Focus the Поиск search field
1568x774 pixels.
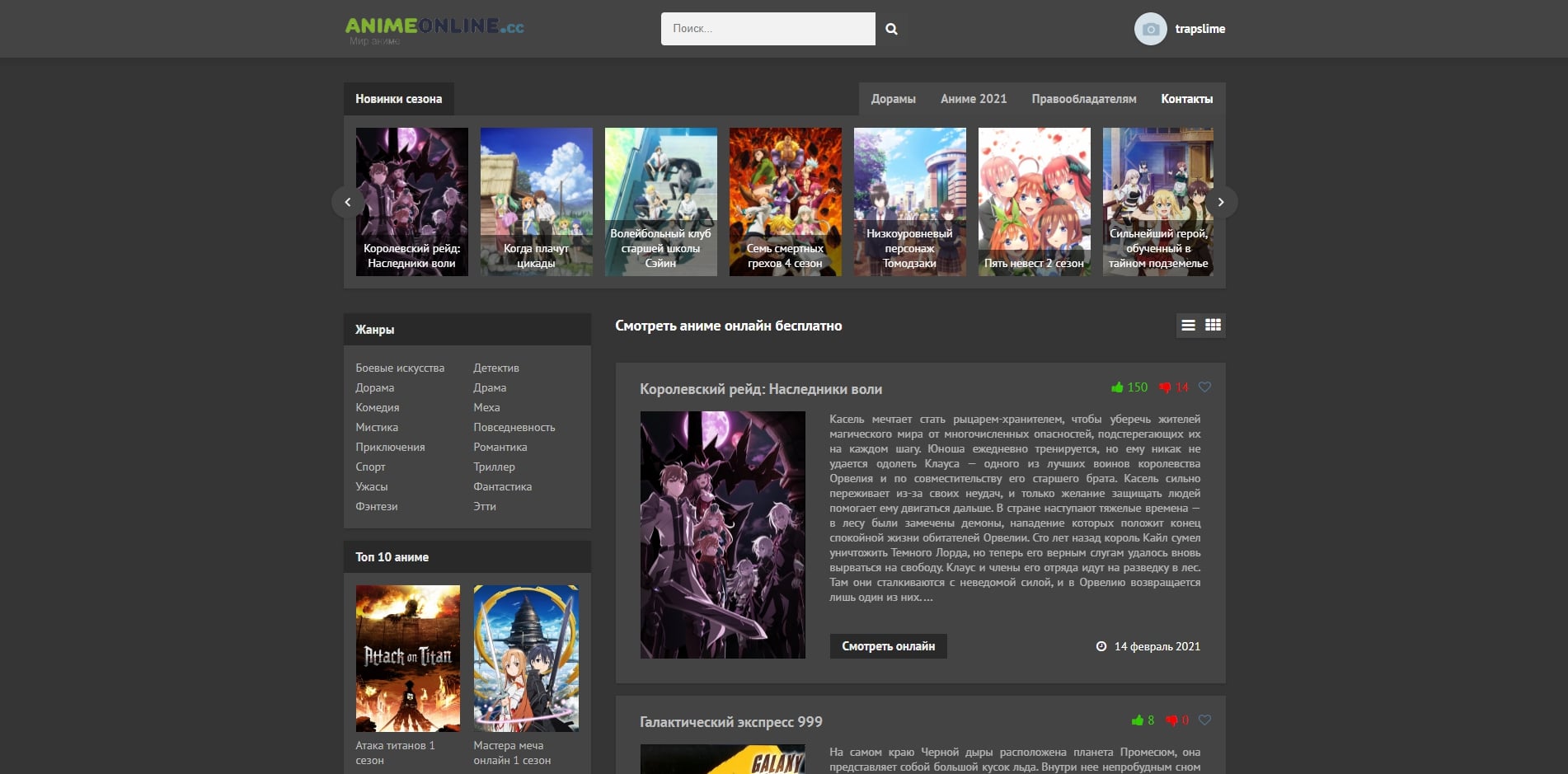click(x=768, y=29)
